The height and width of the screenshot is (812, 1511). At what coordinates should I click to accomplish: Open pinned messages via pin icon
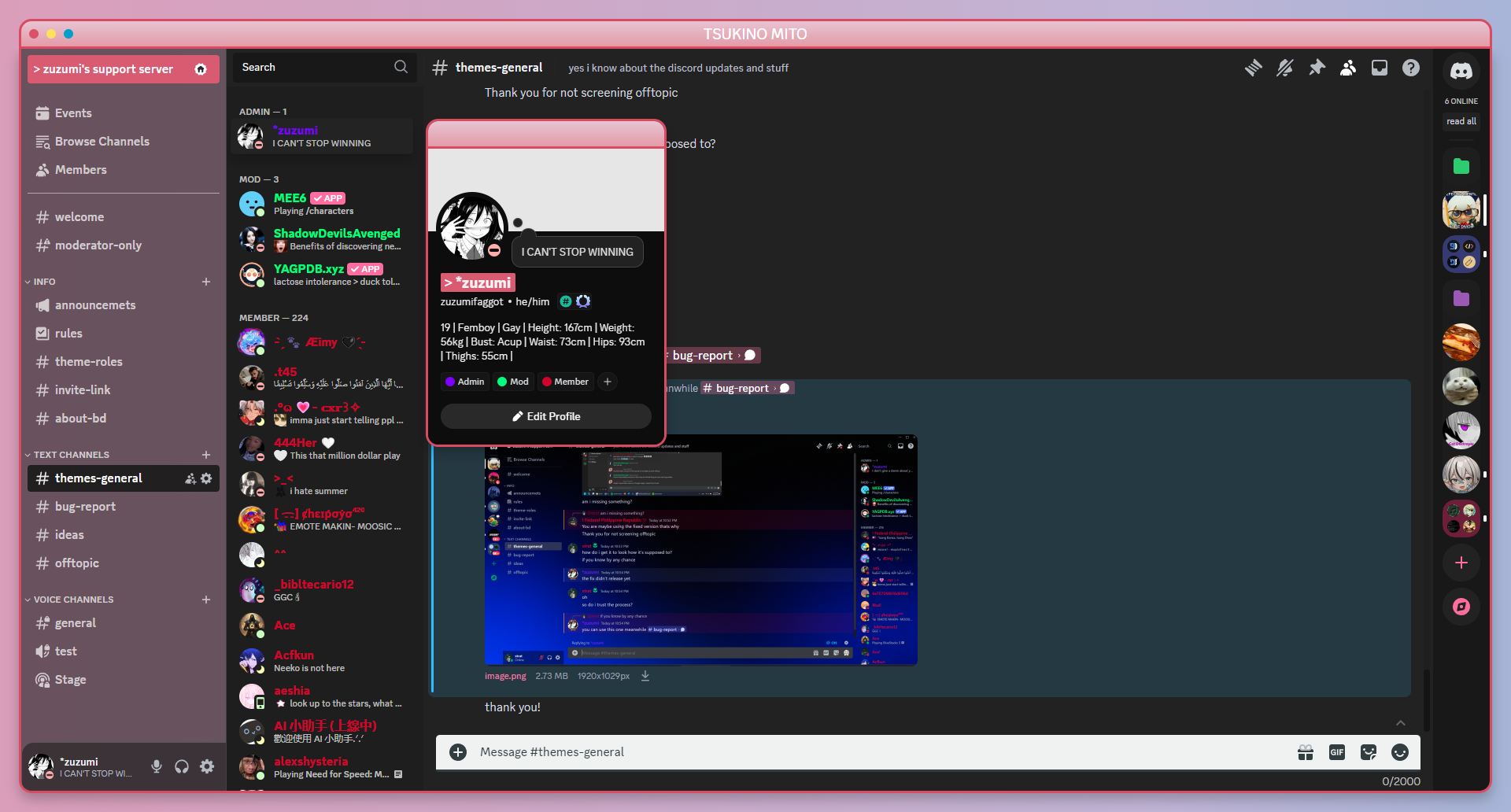click(x=1316, y=68)
